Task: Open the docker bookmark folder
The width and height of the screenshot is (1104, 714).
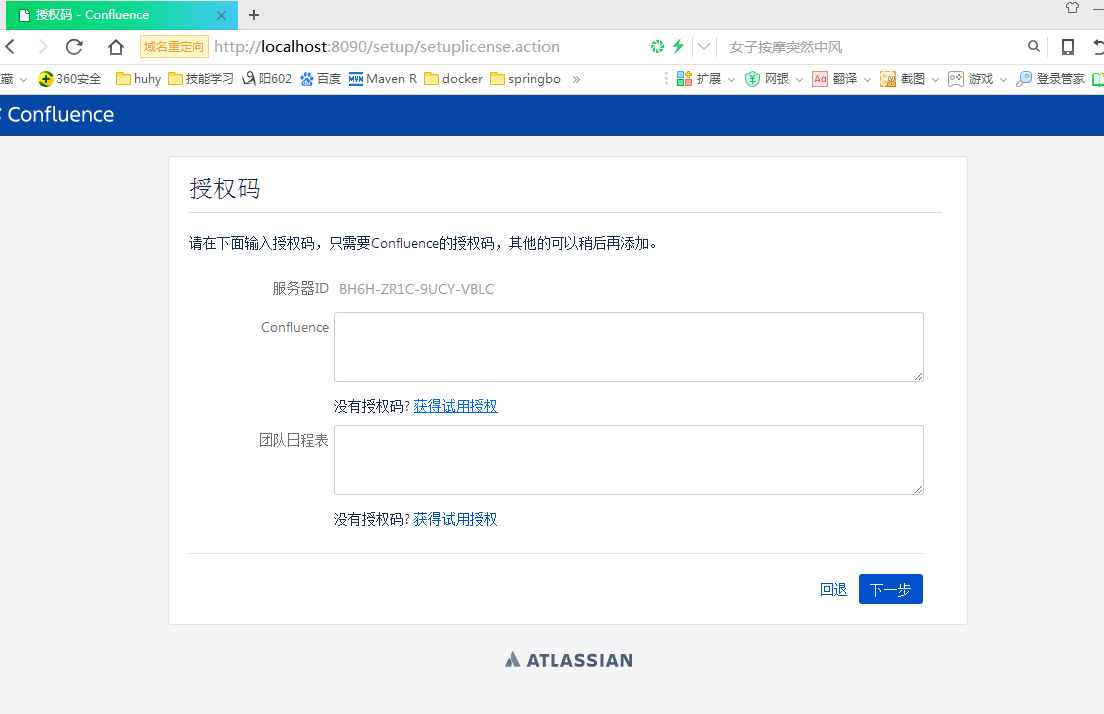Action: [453, 79]
